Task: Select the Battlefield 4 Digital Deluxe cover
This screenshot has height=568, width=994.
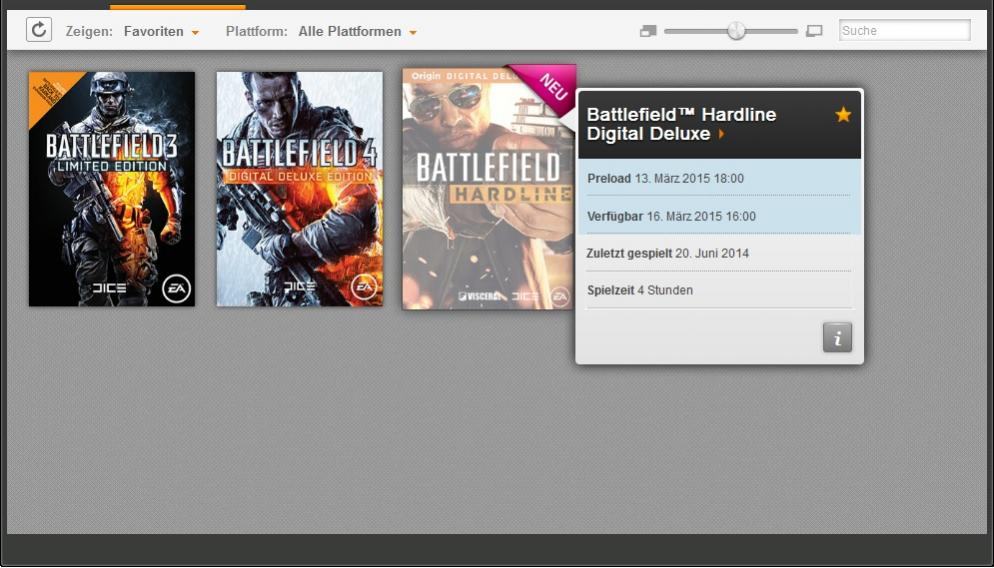Action: (300, 189)
